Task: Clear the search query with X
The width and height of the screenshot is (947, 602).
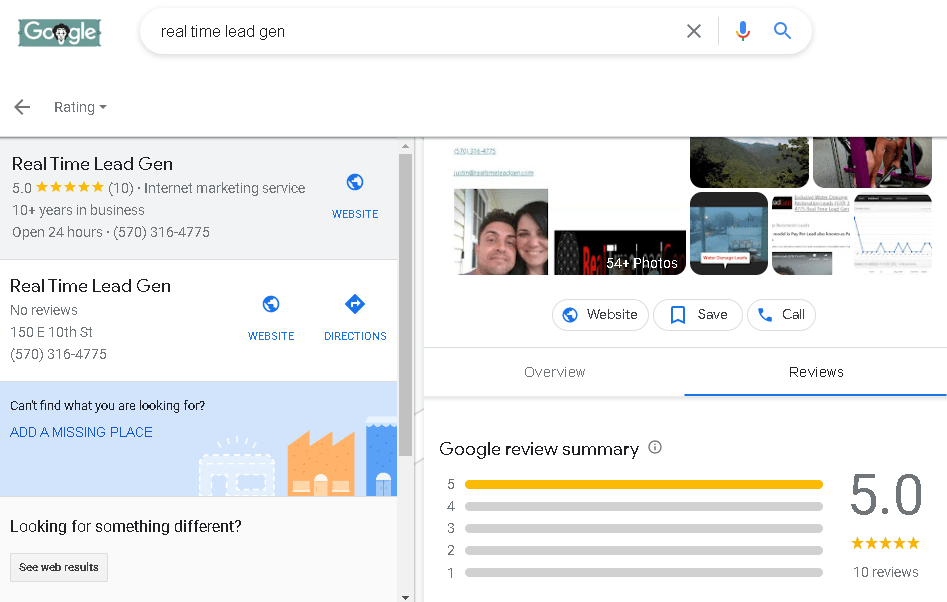Action: pyautogui.click(x=694, y=31)
